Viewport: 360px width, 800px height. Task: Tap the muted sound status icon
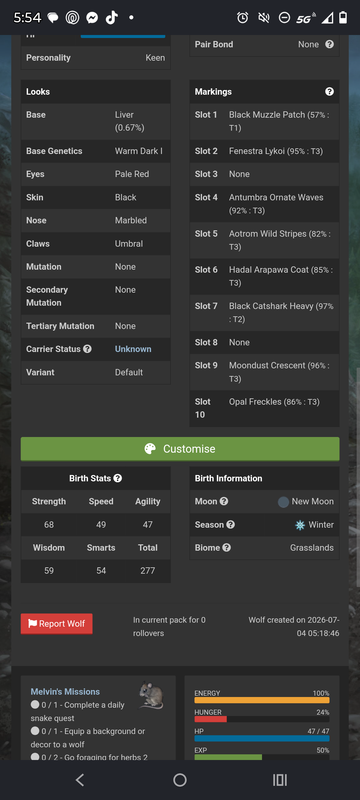(x=264, y=18)
